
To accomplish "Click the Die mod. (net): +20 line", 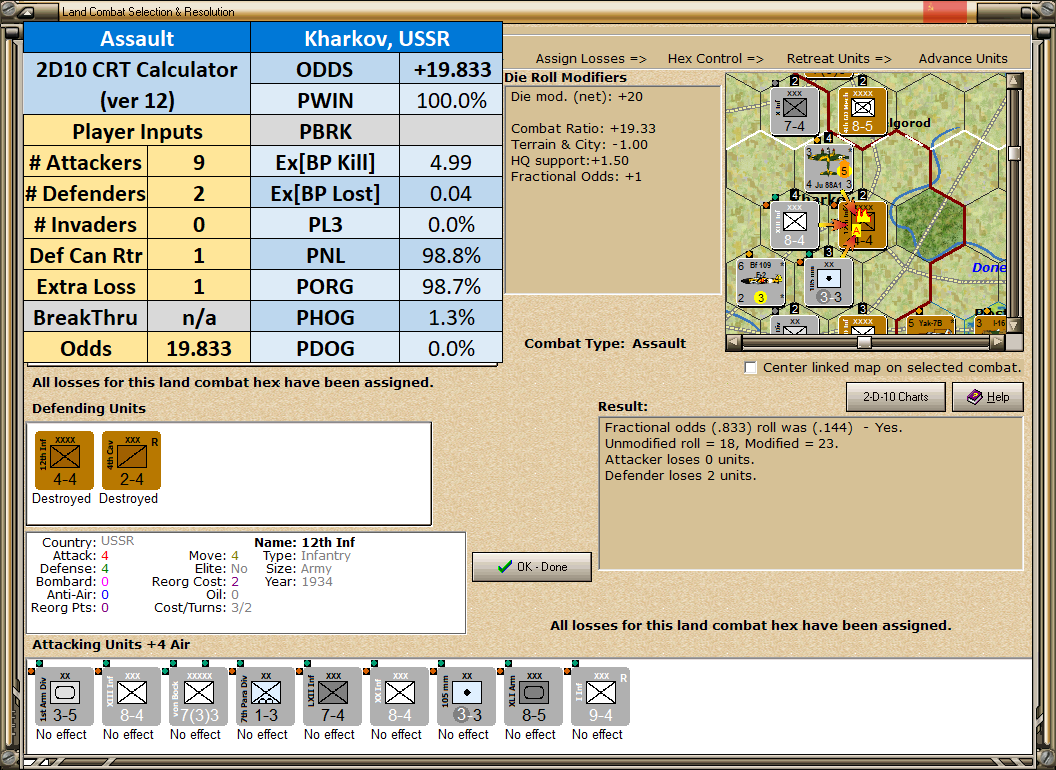I will point(576,96).
